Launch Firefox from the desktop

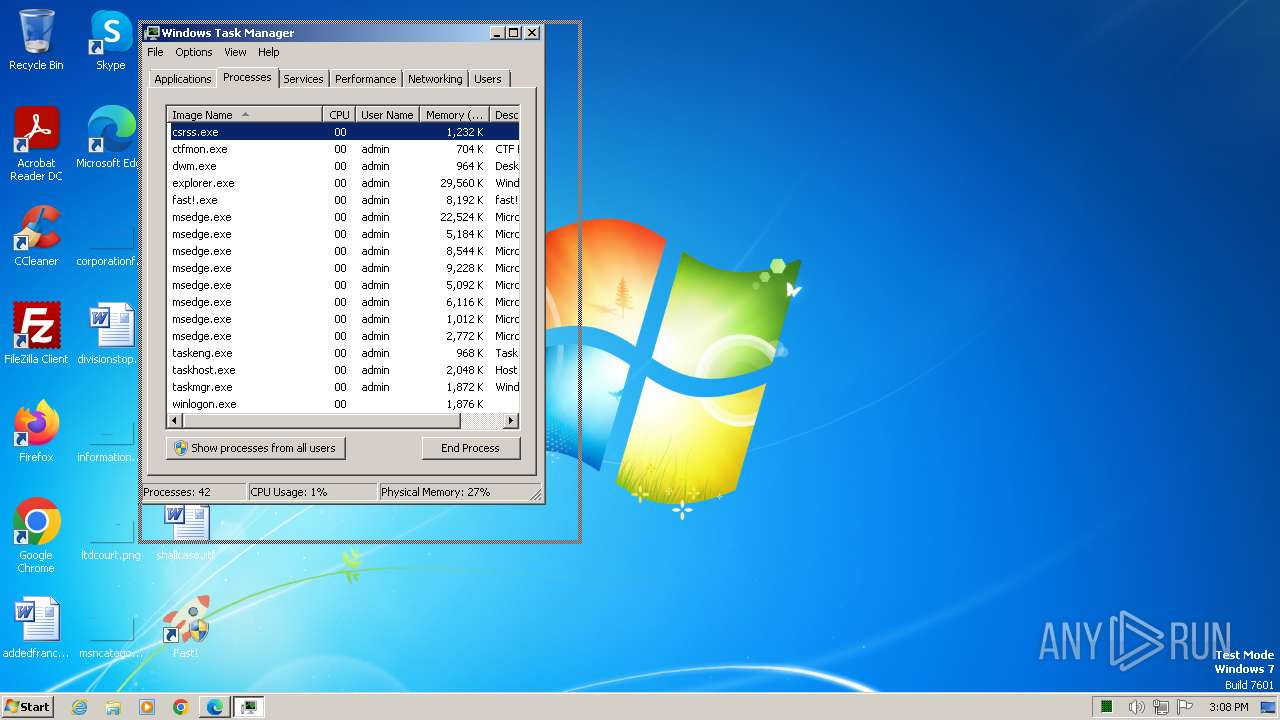pyautogui.click(x=36, y=432)
